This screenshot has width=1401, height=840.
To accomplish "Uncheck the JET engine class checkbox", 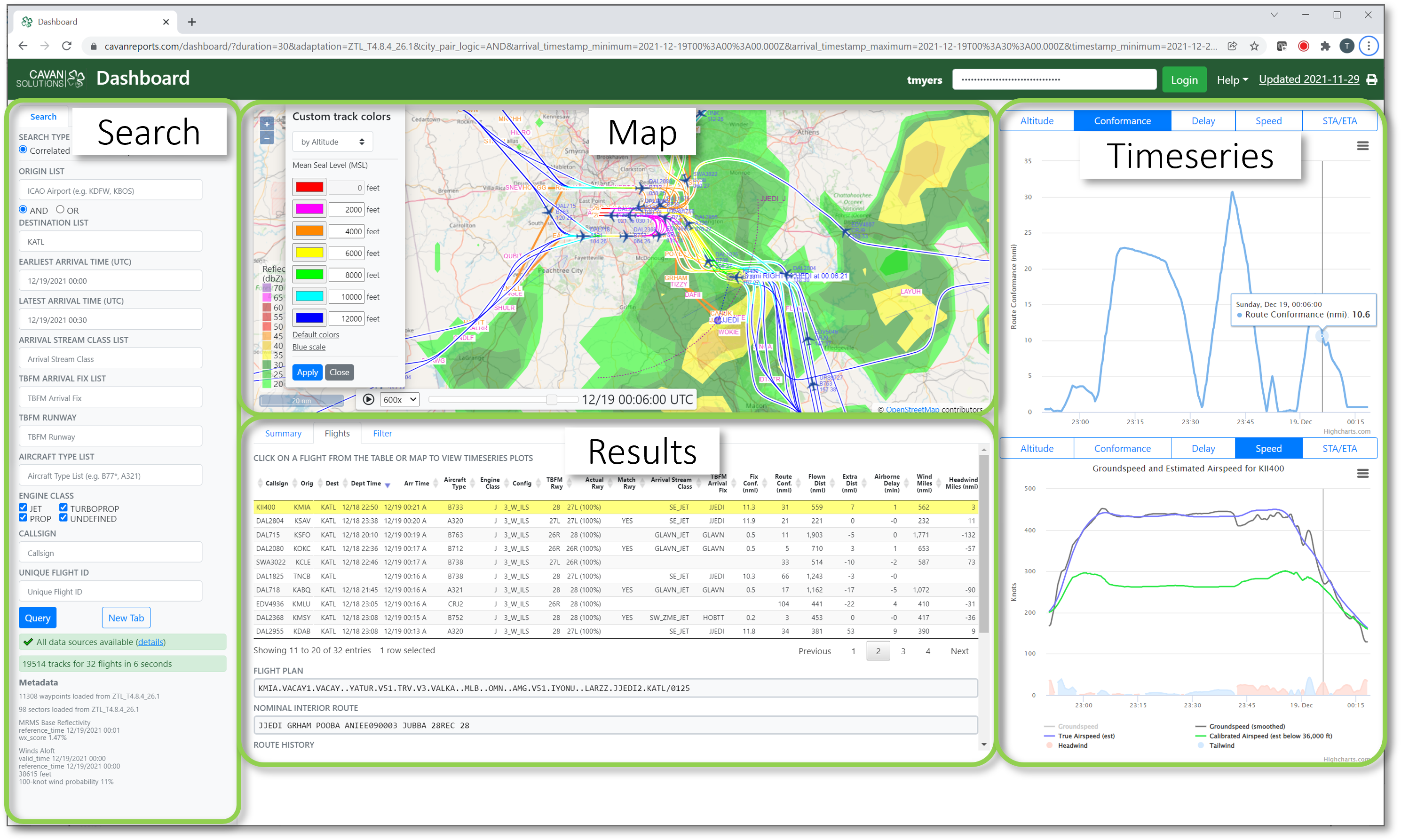I will click(23, 508).
